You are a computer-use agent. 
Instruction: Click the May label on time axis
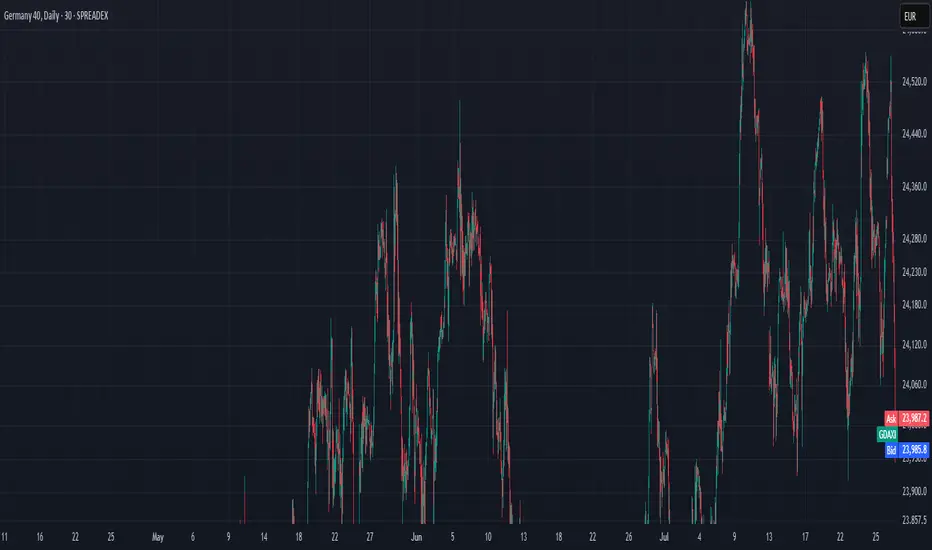pyautogui.click(x=158, y=537)
